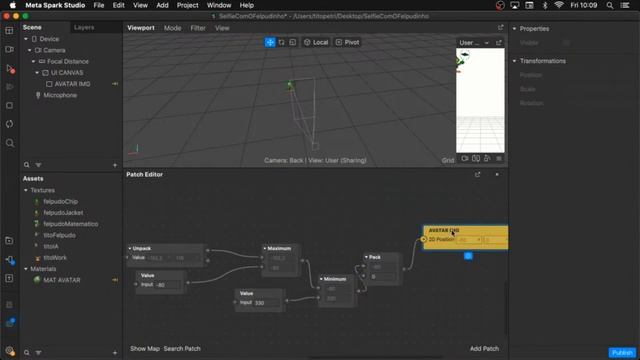Click the video camera icon in left toolbar
This screenshot has width=640, height=360.
(x=9, y=49)
